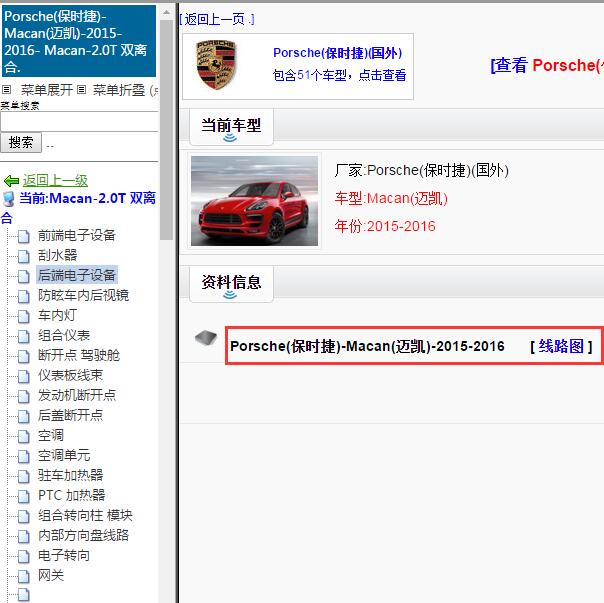Click Porsche(保时捷)-Macan(迈凯)-2015-2016 entry text
Viewport: 604px width, 603px height.
367,346
